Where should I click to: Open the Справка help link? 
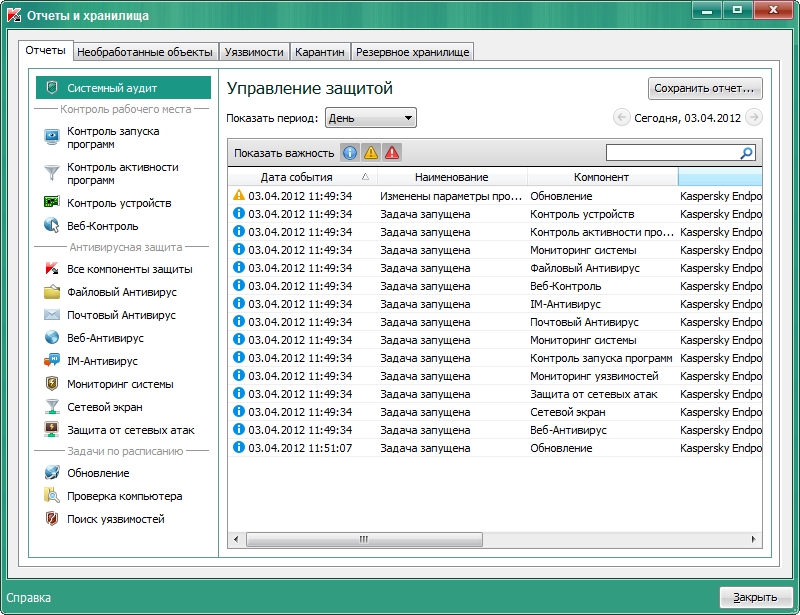(29, 598)
